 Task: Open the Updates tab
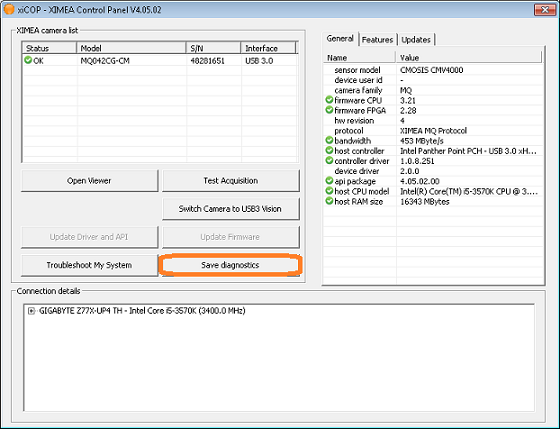pos(416,40)
